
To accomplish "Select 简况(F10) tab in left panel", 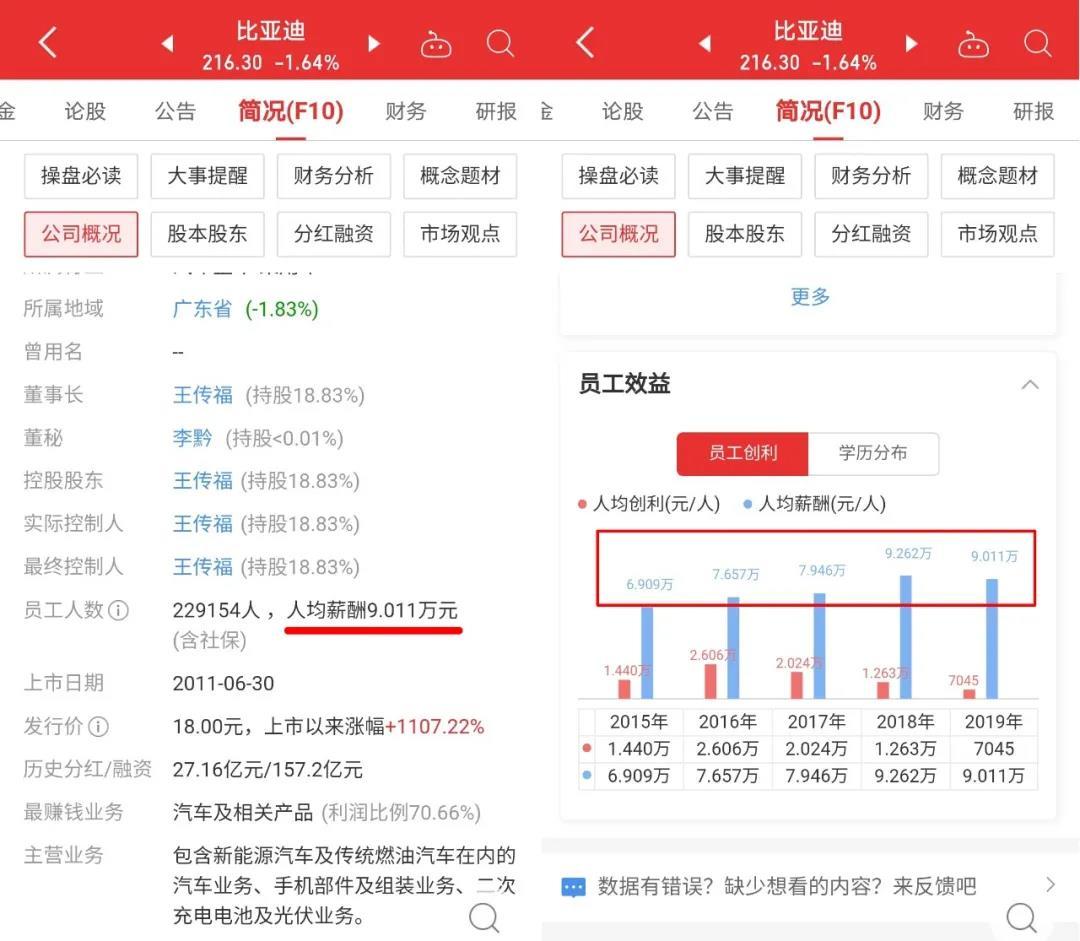I will click(x=291, y=111).
